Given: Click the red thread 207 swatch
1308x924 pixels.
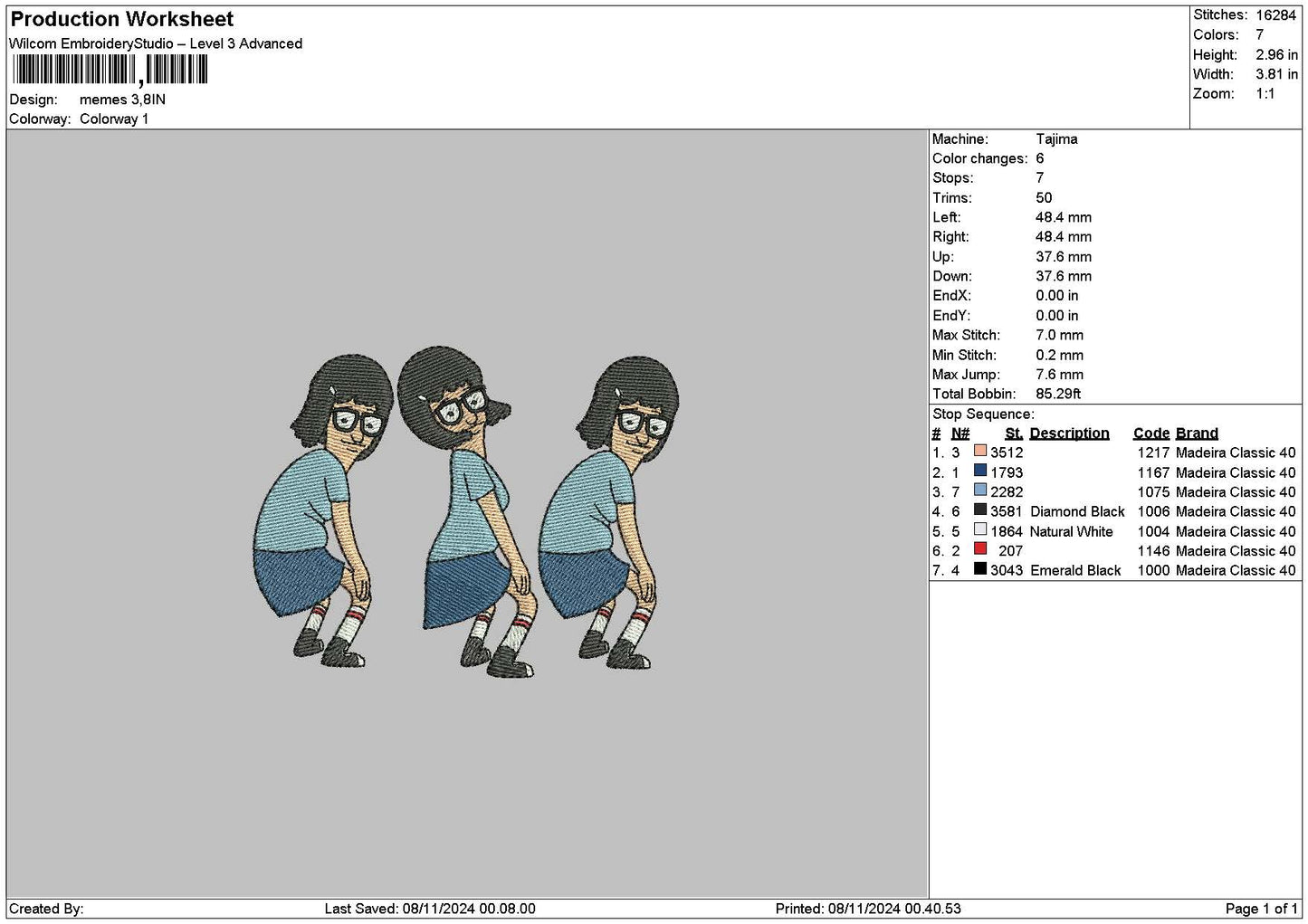Looking at the screenshot, I should click(979, 550).
